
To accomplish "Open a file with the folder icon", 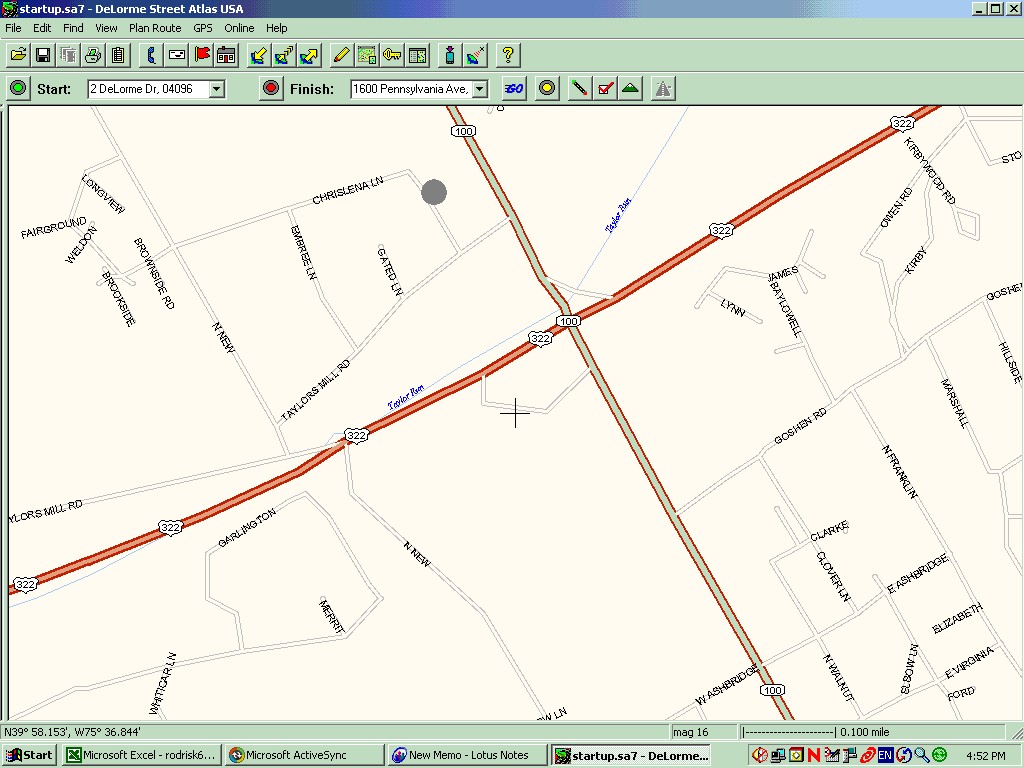I will (18, 56).
